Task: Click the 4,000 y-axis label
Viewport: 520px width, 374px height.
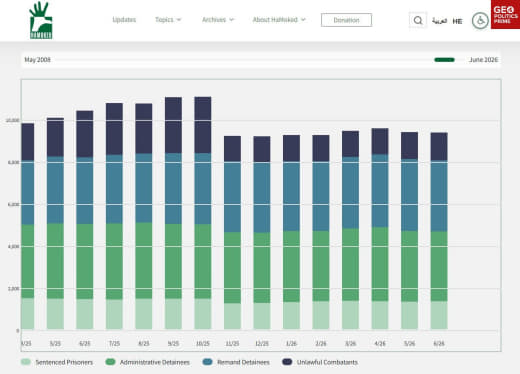Action: (x=14, y=246)
